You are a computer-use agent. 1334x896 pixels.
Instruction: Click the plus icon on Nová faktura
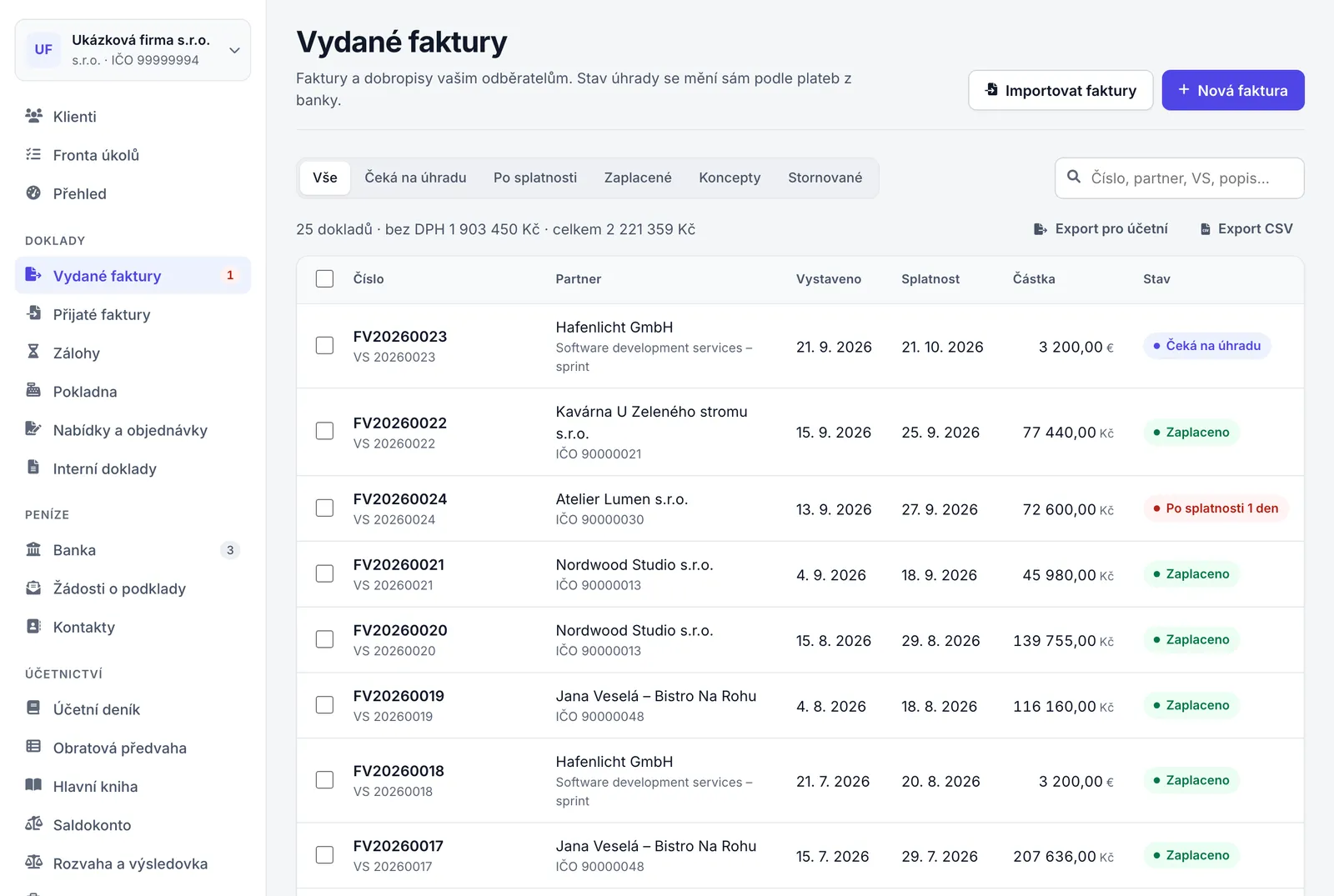pos(1183,89)
